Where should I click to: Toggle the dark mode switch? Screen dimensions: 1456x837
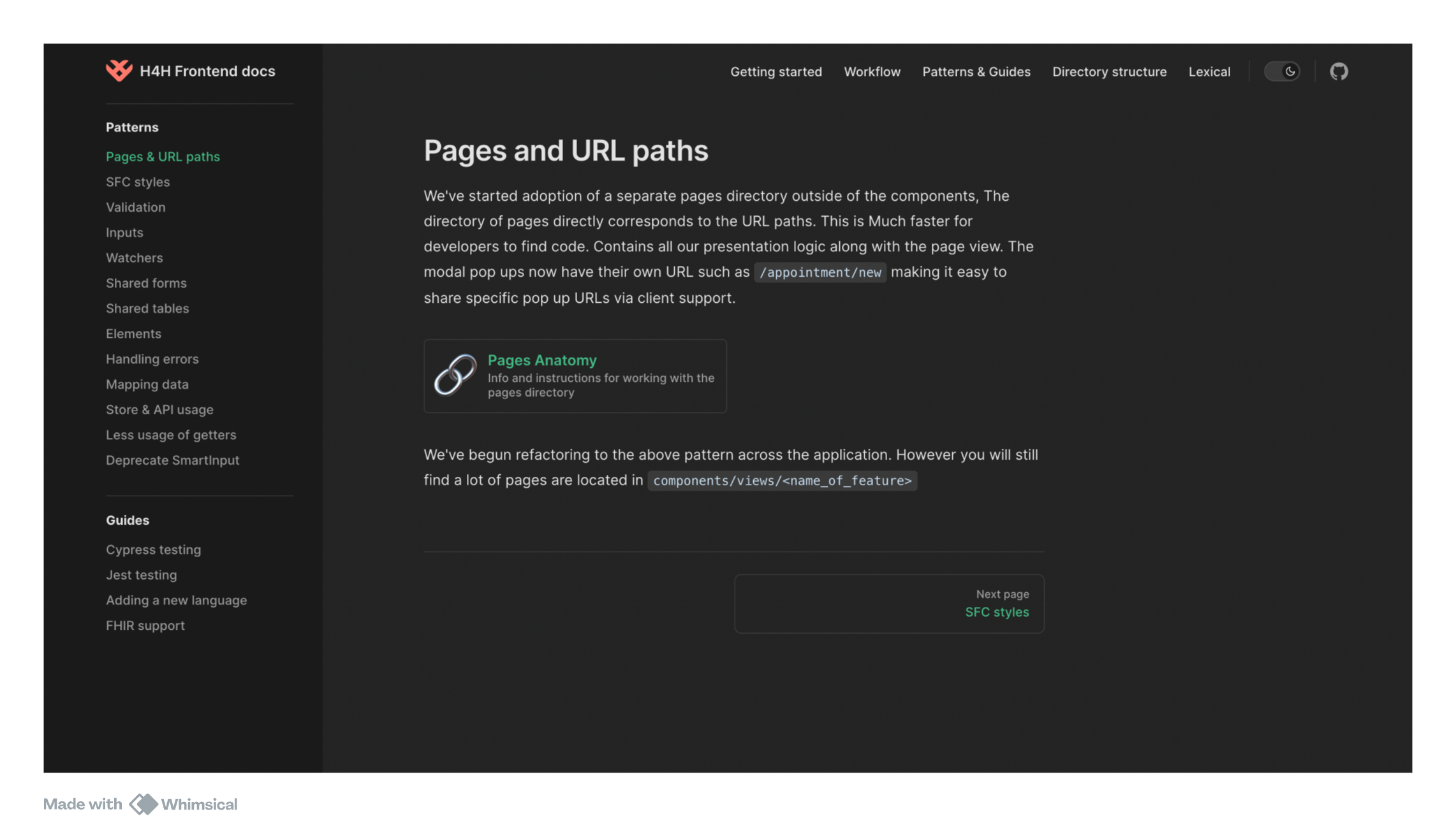(x=1282, y=71)
